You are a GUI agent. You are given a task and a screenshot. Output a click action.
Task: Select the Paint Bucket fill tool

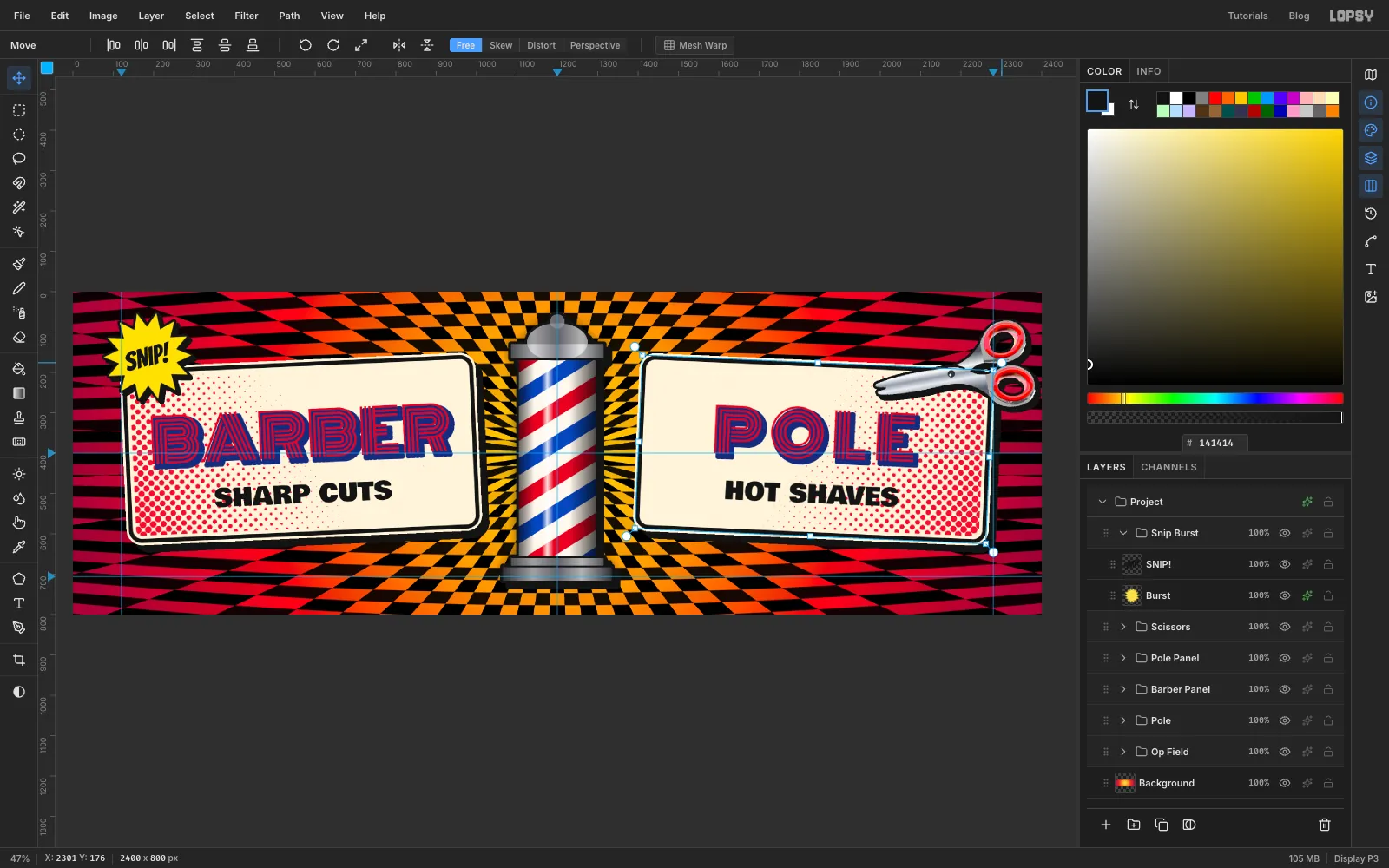[19, 369]
